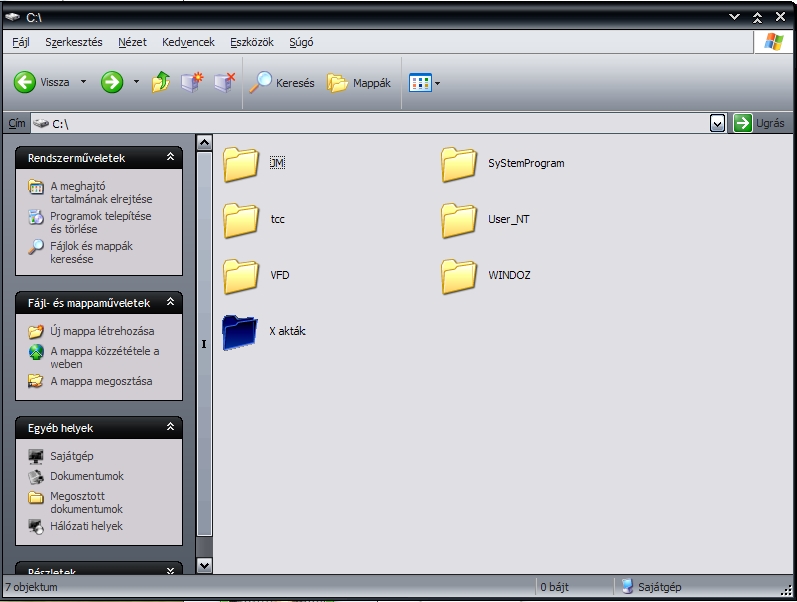This screenshot has width=797, height=602.
Task: Click the task pane scroll up arrow
Action: [x=204, y=142]
